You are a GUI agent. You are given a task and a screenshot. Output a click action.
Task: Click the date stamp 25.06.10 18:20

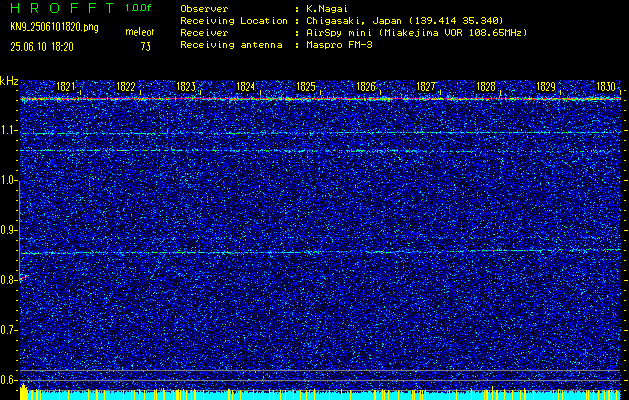(x=42, y=47)
